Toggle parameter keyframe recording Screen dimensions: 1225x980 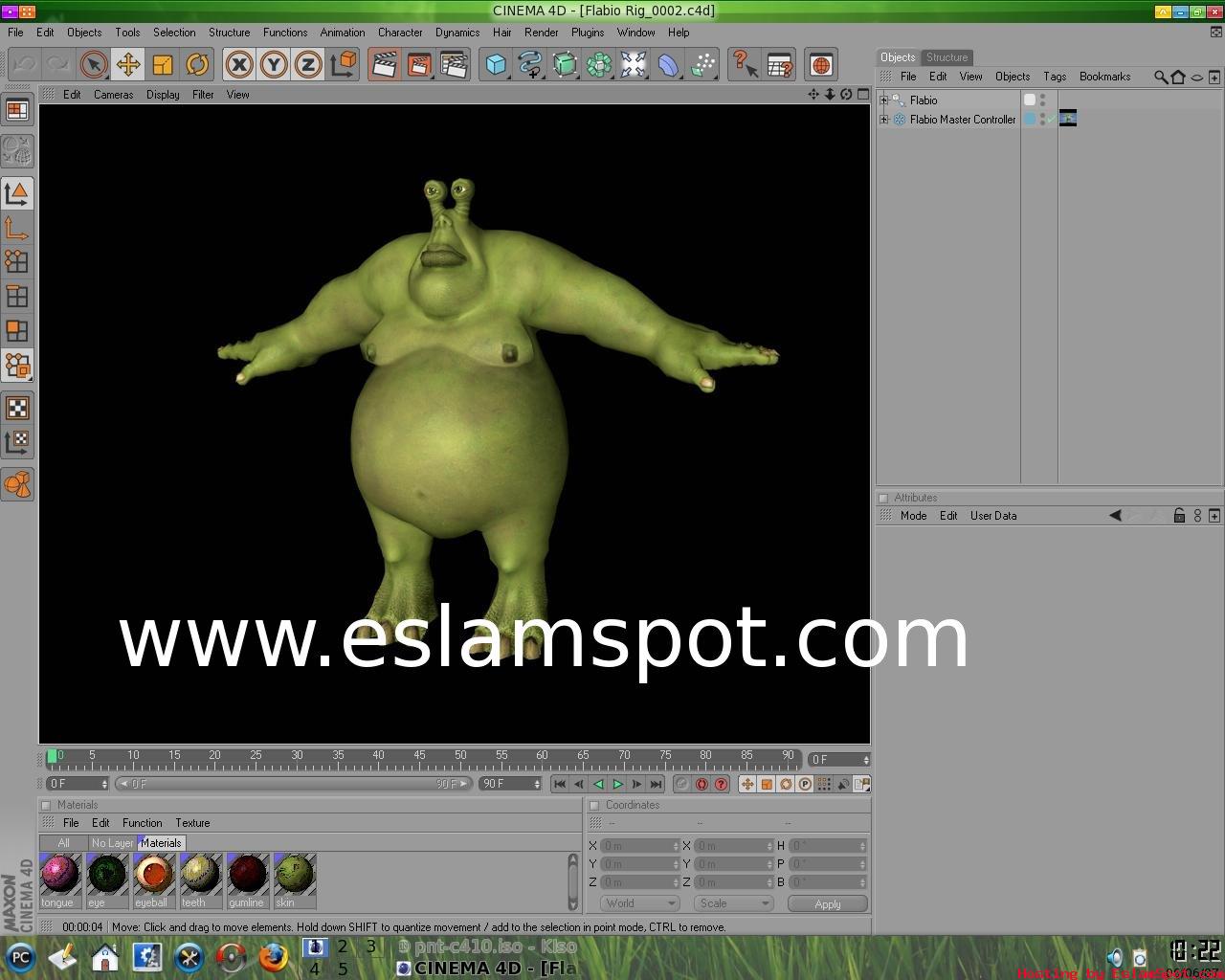pyautogui.click(x=805, y=784)
